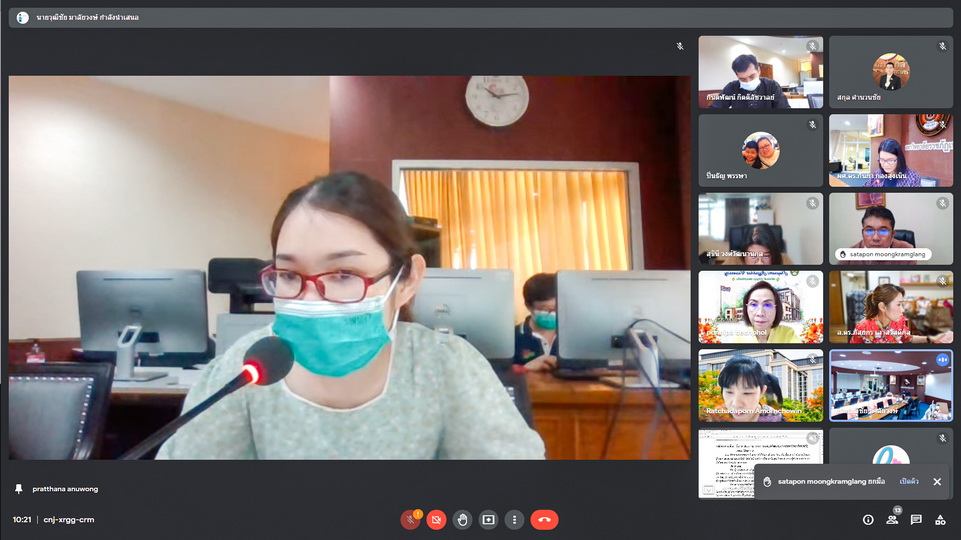Click the raised hand icon in the notification
Image resolution: width=961 pixels, height=540 pixels.
pos(767,482)
